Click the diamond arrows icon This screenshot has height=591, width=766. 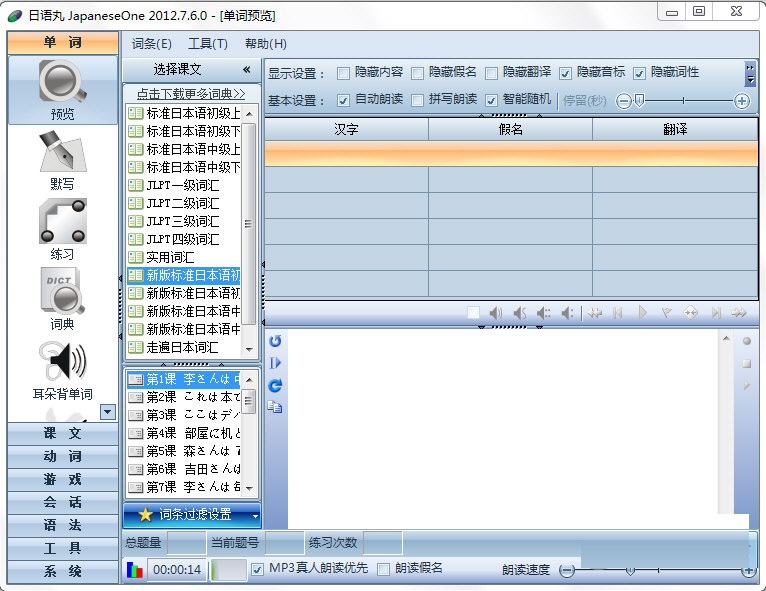691,313
